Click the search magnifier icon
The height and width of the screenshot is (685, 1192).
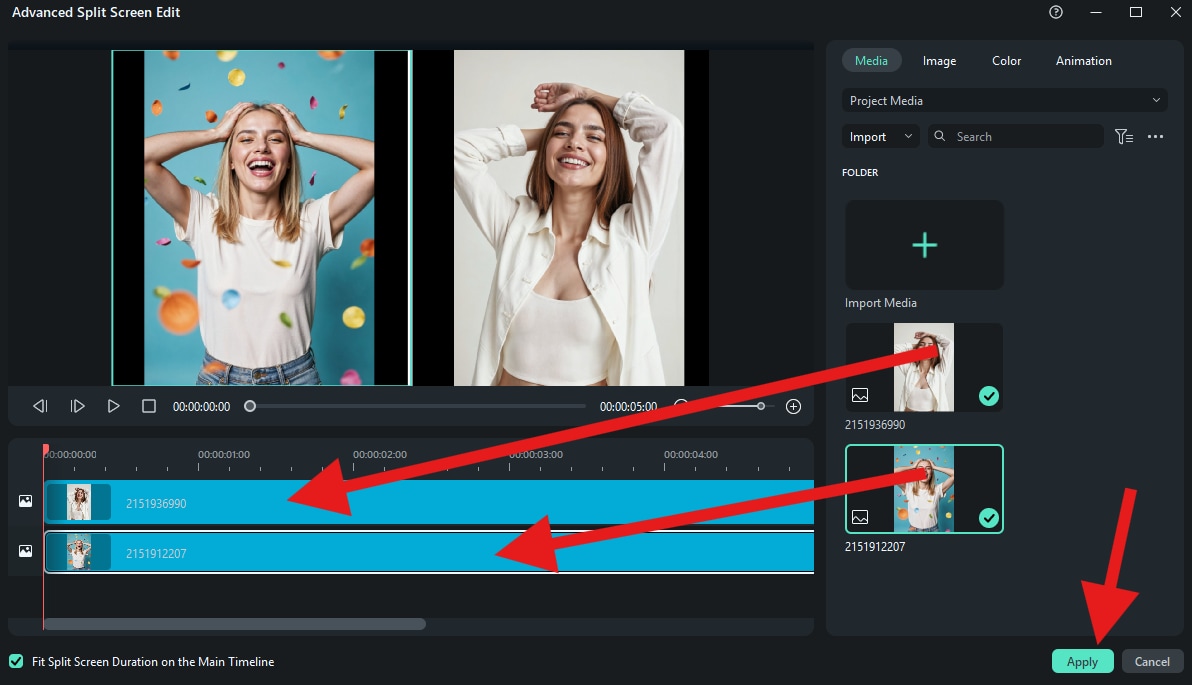click(x=940, y=136)
